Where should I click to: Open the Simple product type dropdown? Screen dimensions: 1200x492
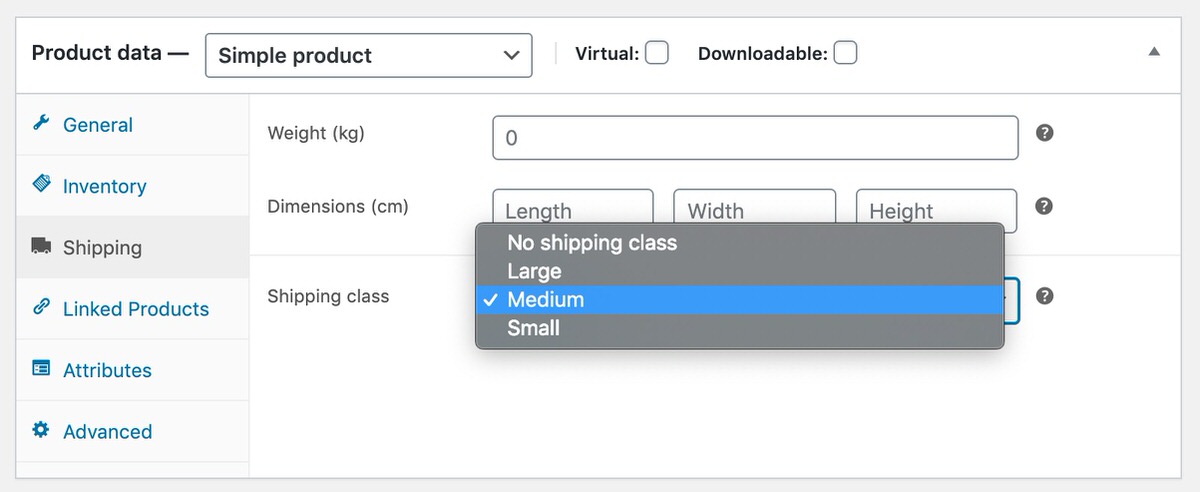click(368, 55)
